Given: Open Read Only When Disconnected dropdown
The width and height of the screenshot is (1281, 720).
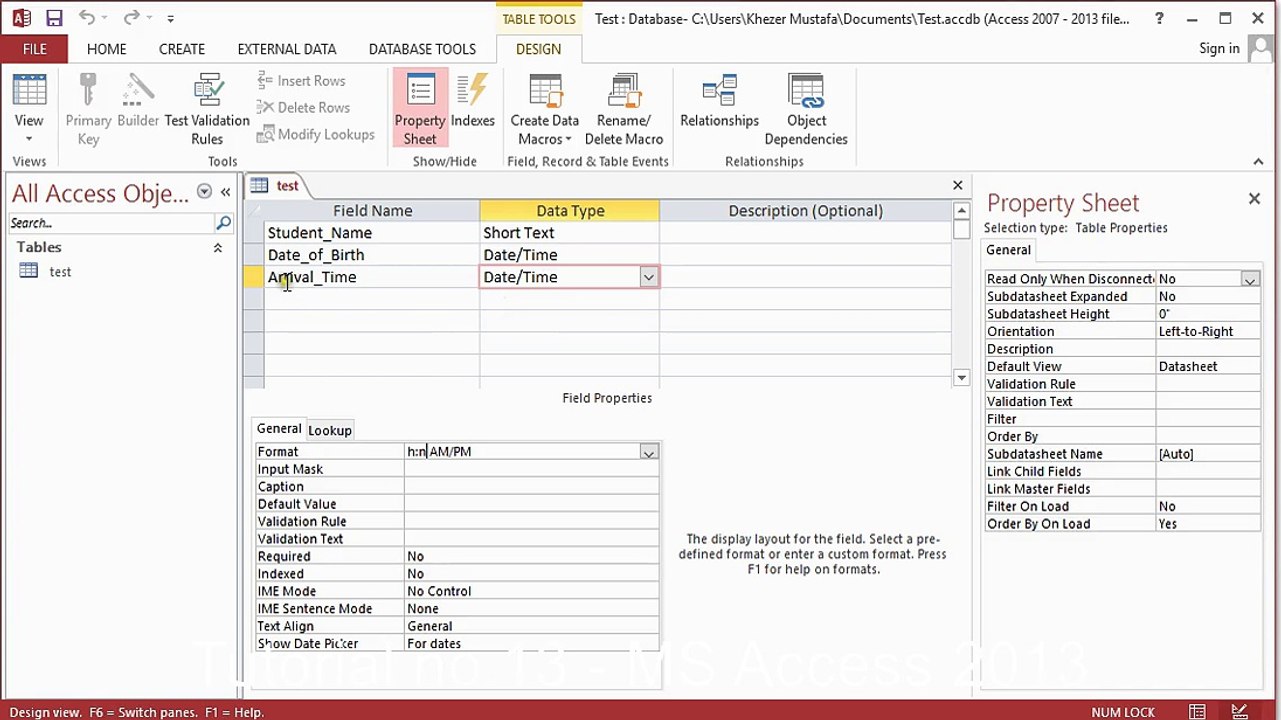Looking at the screenshot, I should click(x=1250, y=280).
